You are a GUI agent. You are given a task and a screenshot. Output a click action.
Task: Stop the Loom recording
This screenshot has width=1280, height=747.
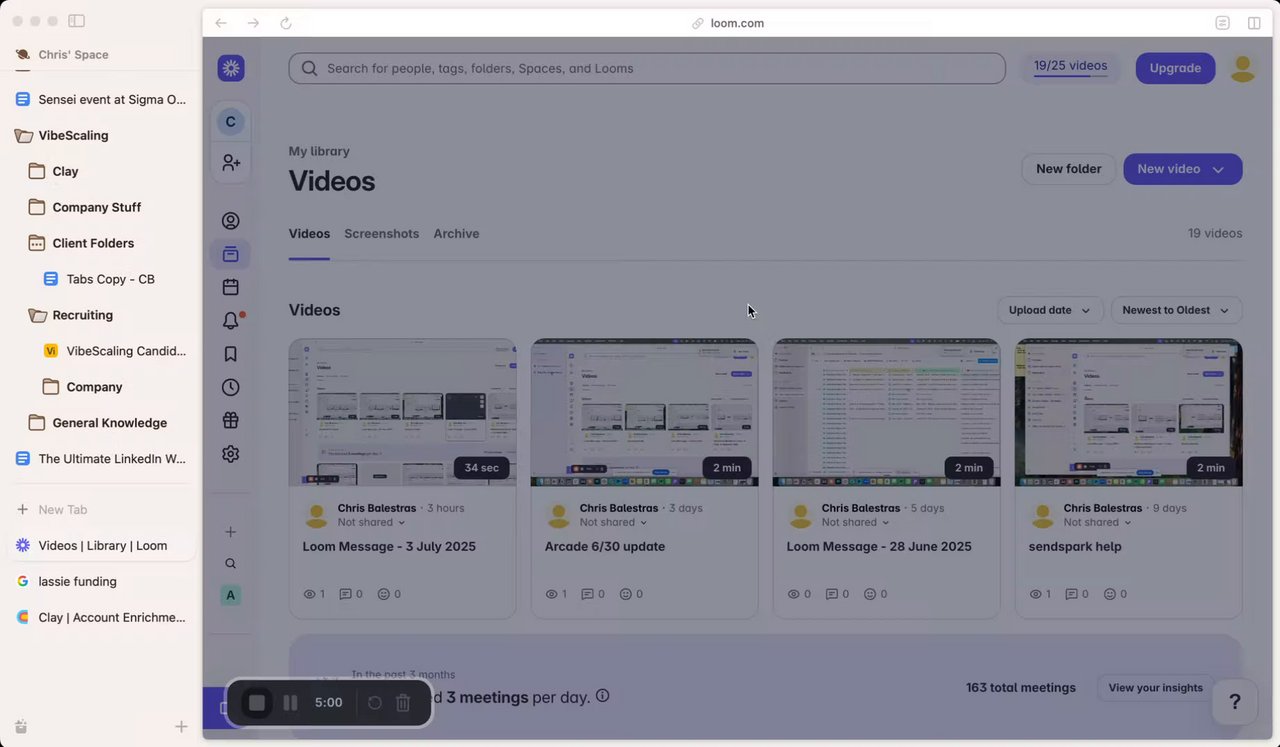pyautogui.click(x=257, y=703)
